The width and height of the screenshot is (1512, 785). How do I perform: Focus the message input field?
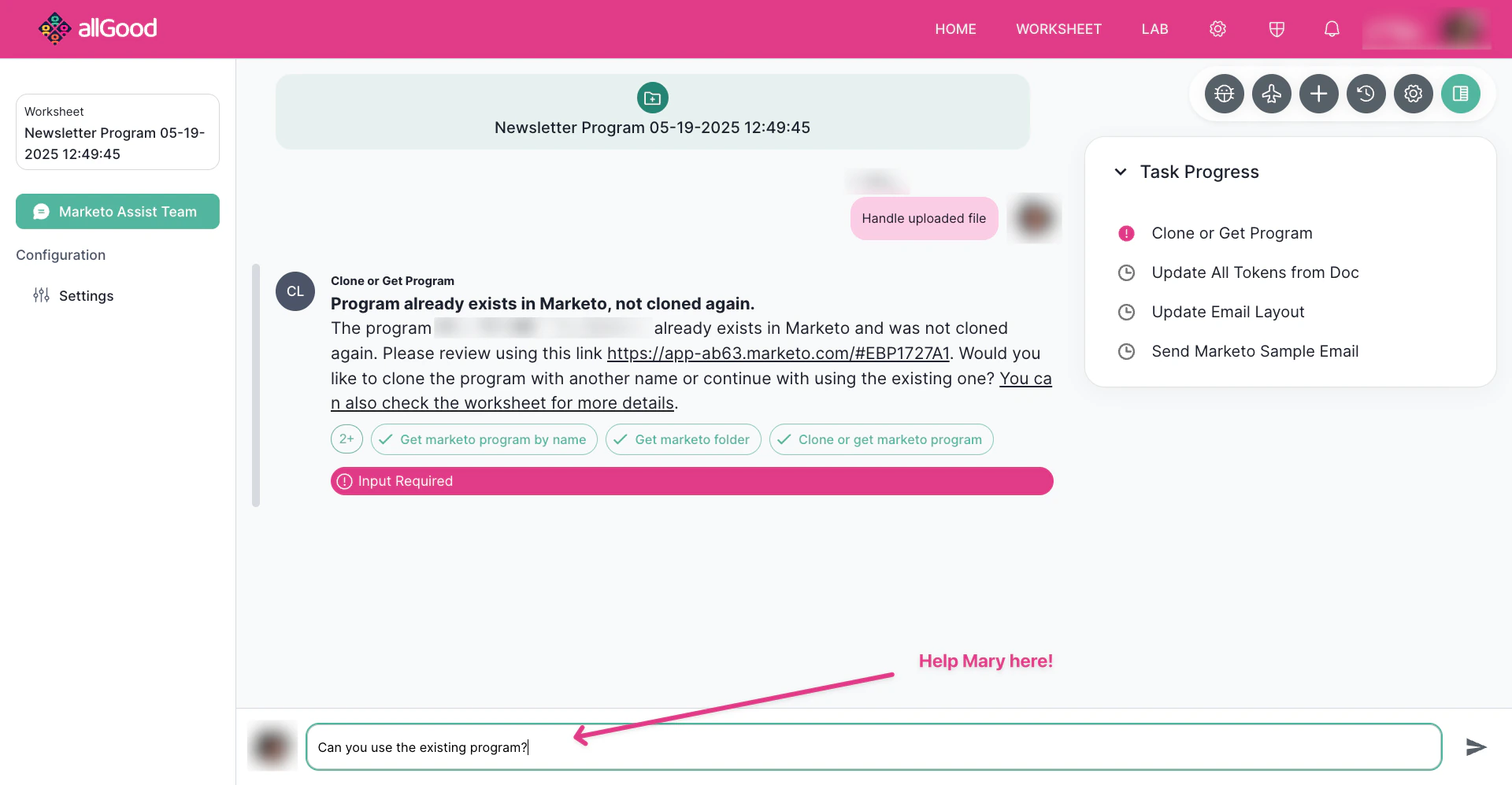[x=873, y=746]
